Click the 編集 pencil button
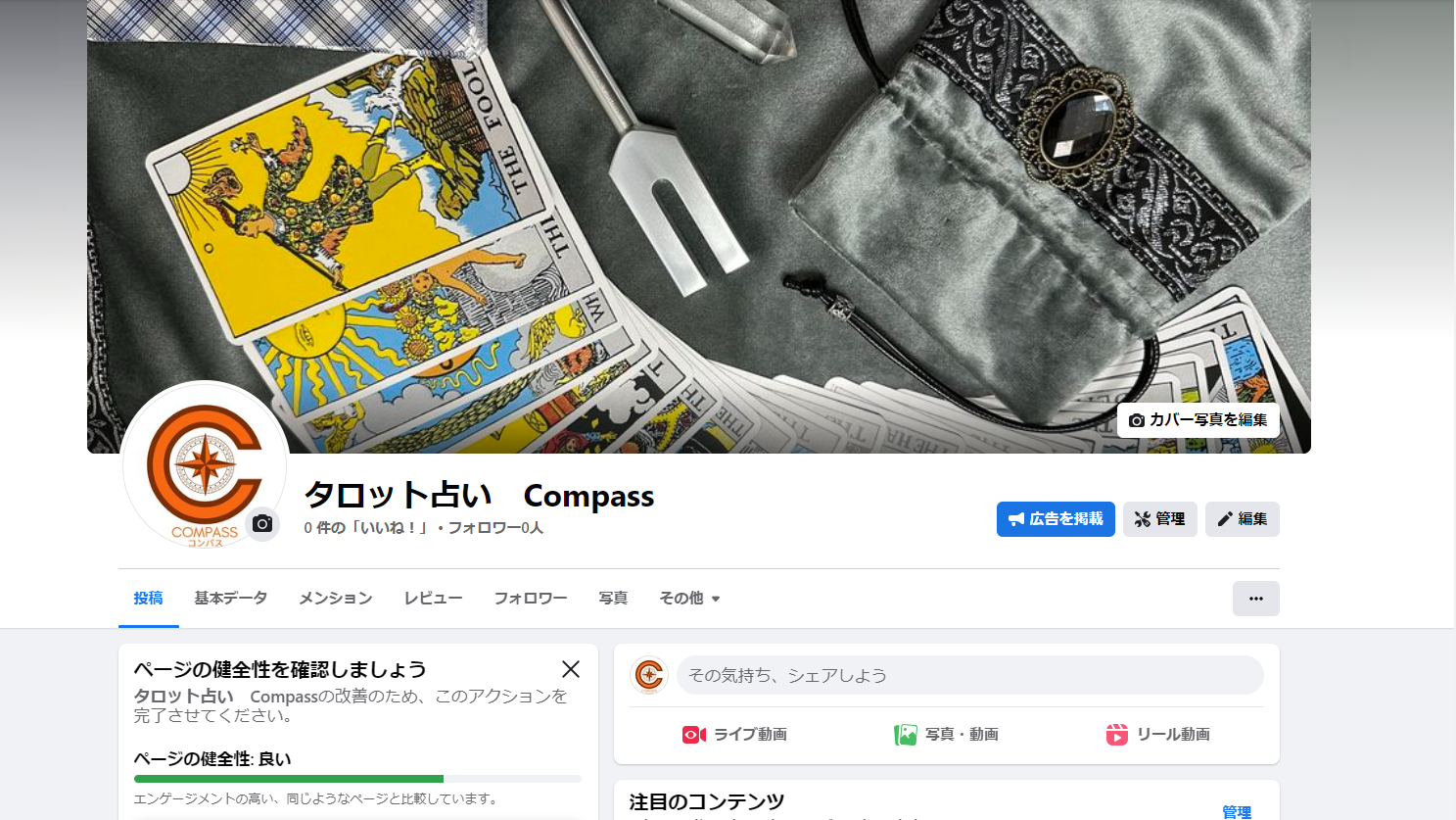 coord(1243,519)
